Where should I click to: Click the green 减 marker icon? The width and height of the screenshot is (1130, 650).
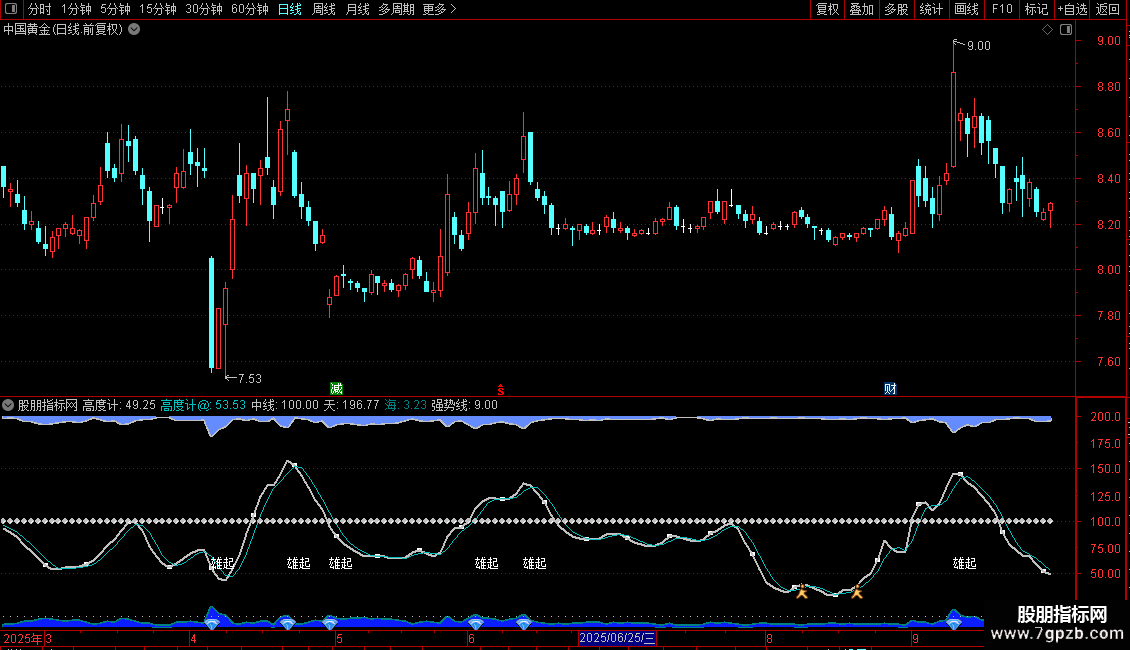click(336, 388)
